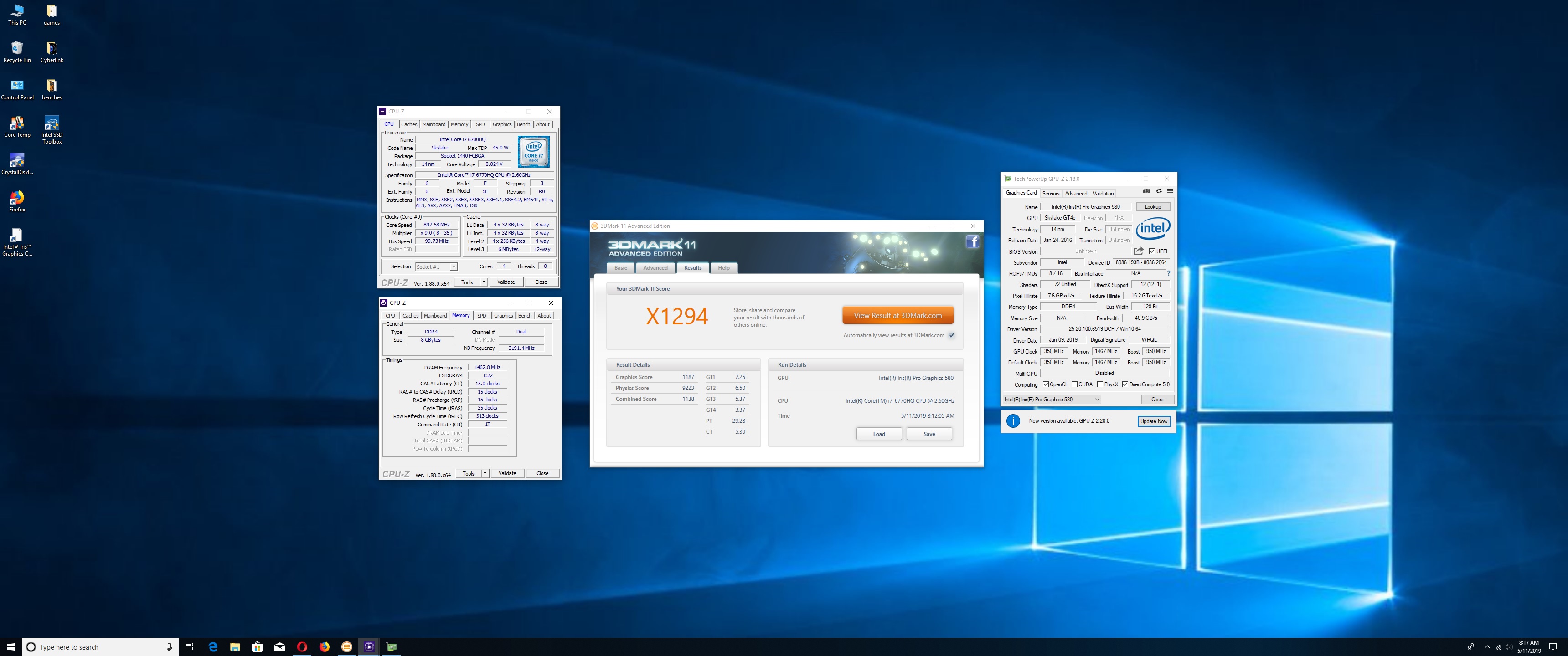The width and height of the screenshot is (1568, 656).
Task: Open Task View in taskbar
Action: point(189,647)
